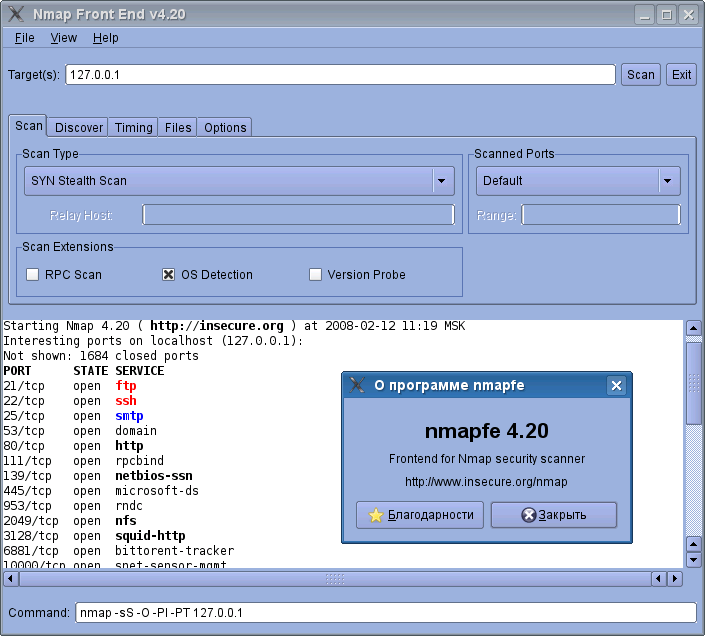Click the rndc service entry

129,506
